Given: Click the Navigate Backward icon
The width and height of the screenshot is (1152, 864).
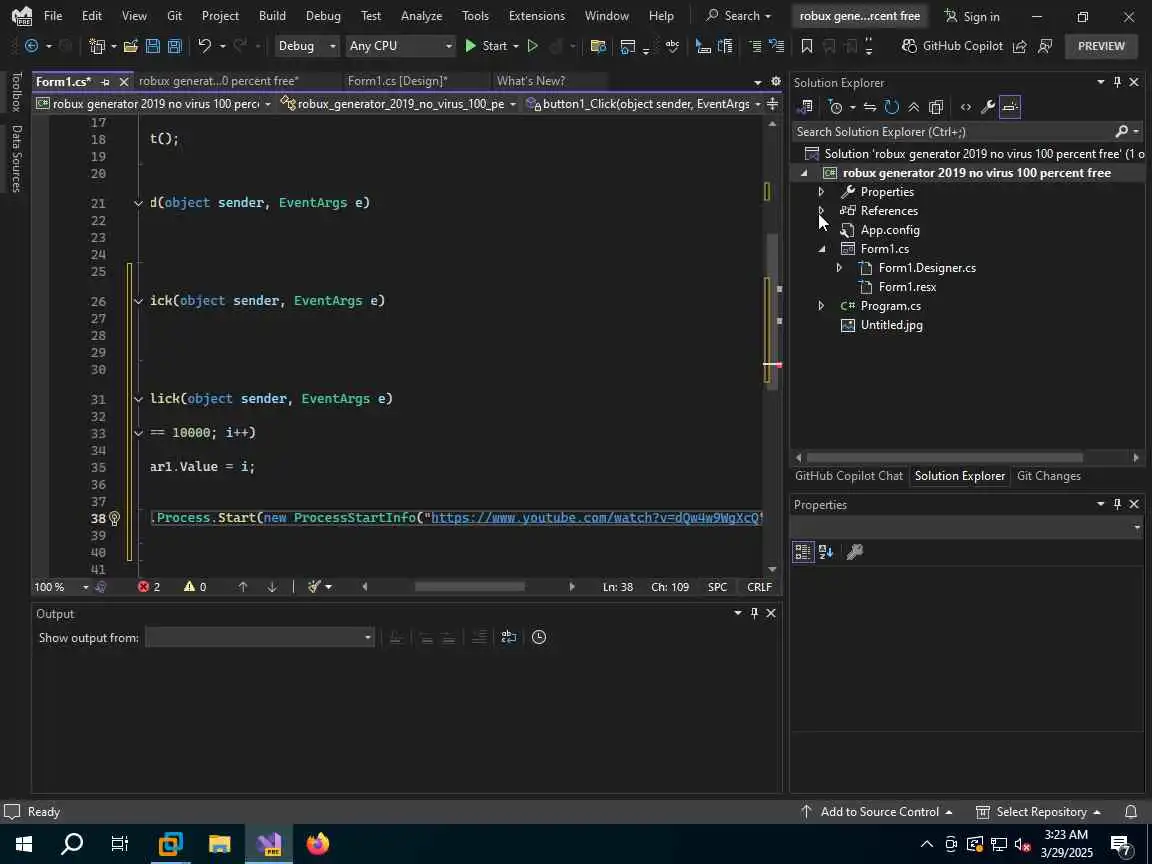Looking at the screenshot, I should click(32, 46).
